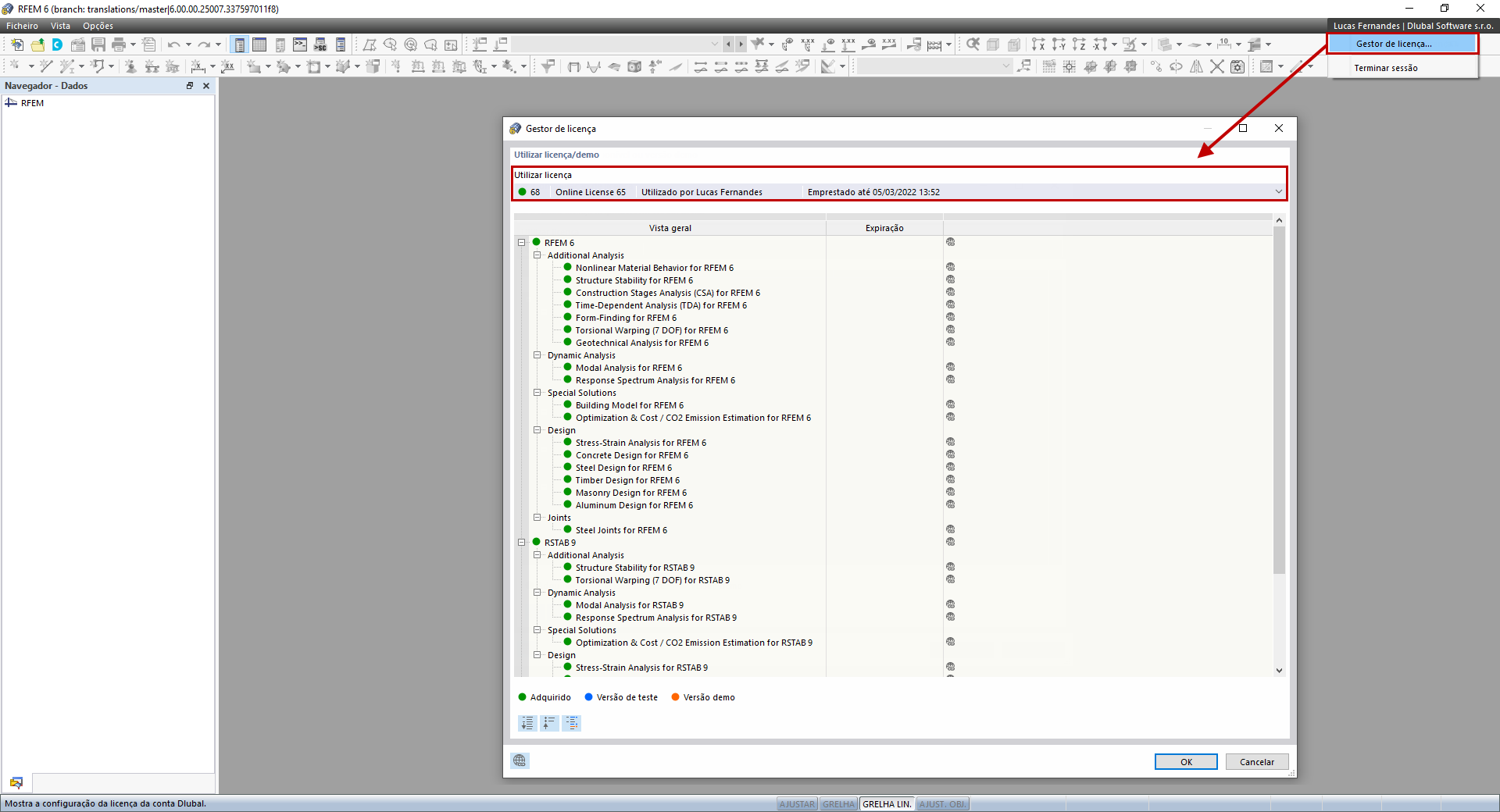Collapse Special Solutions under RFEM 6
The image size is (1500, 812).
[537, 393]
